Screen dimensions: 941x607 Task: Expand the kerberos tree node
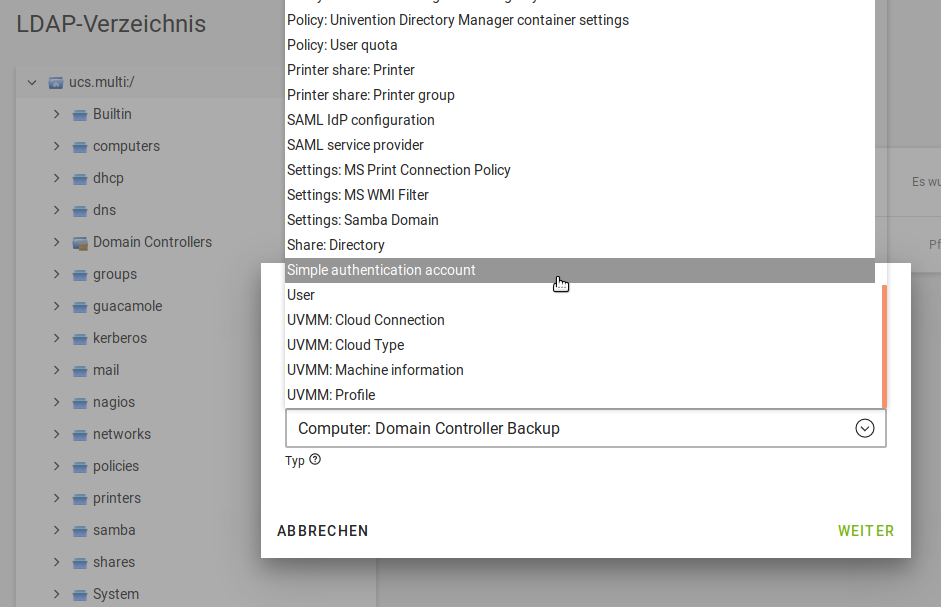[x=56, y=338]
